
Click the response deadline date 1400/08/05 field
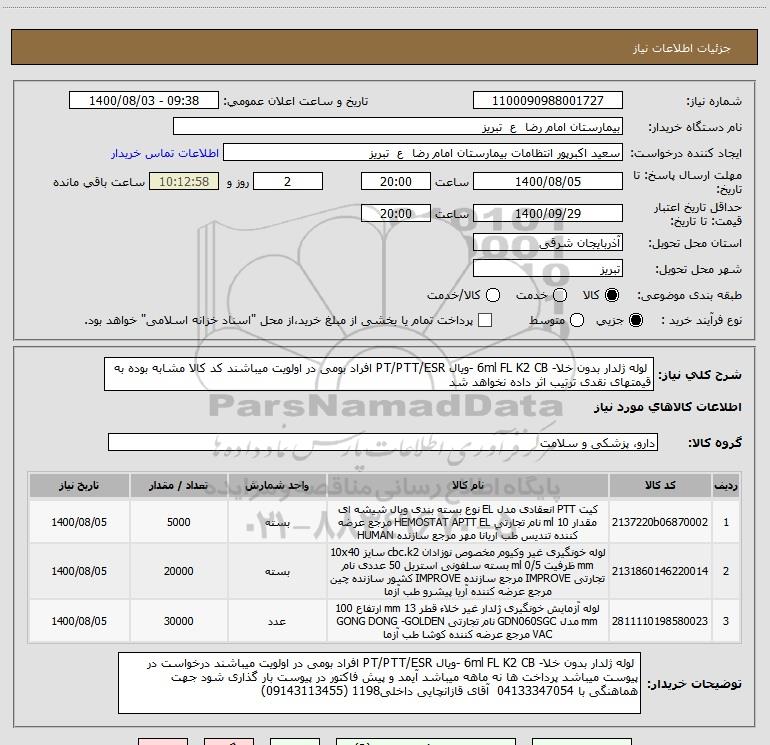pos(548,182)
